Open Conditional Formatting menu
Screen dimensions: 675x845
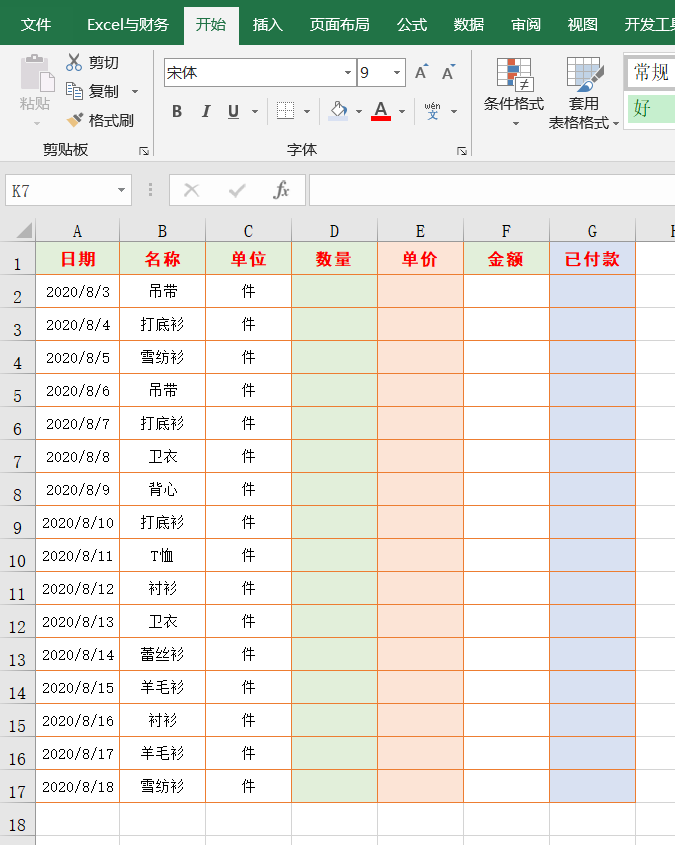[514, 92]
